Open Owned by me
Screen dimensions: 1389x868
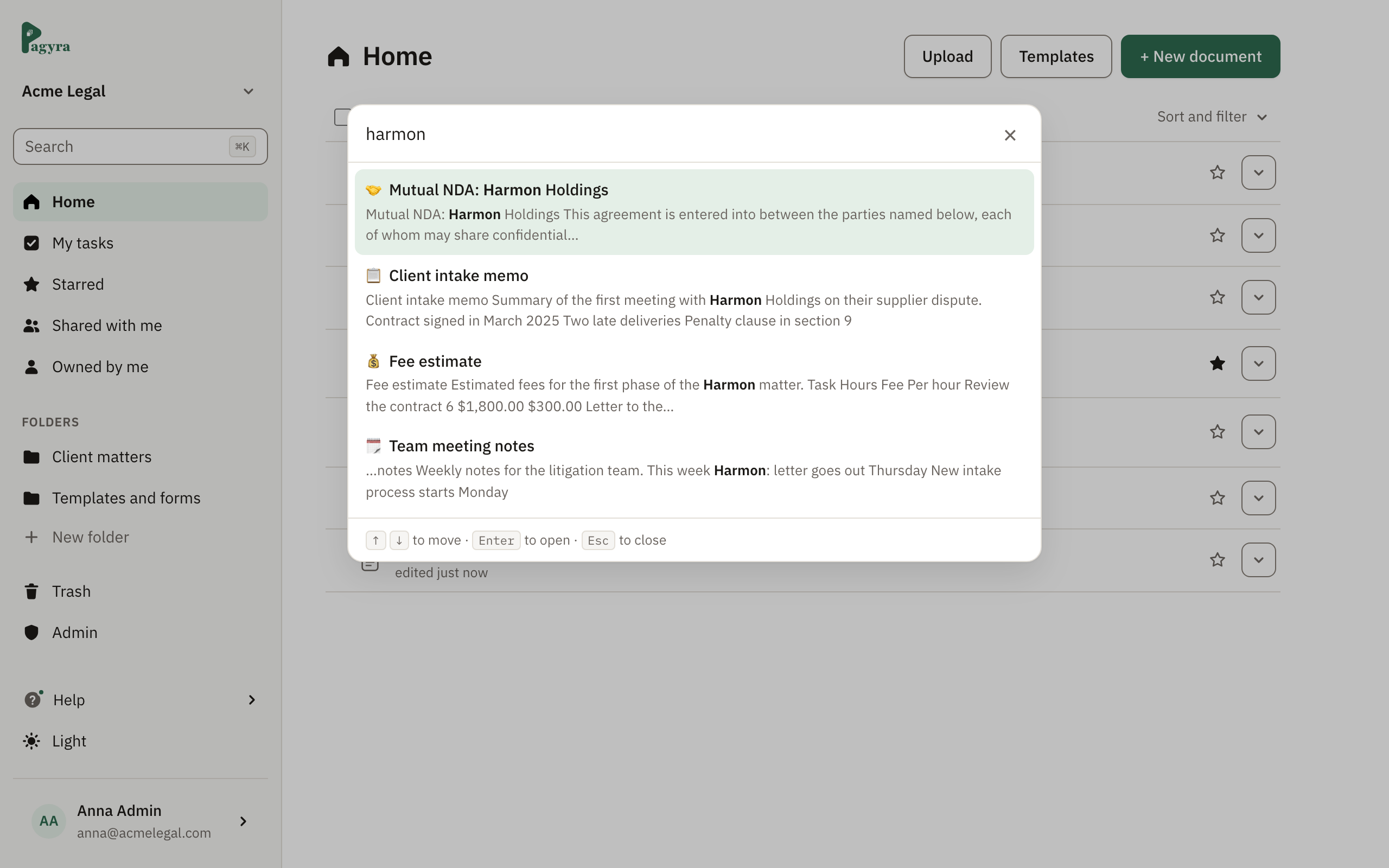[140, 367]
